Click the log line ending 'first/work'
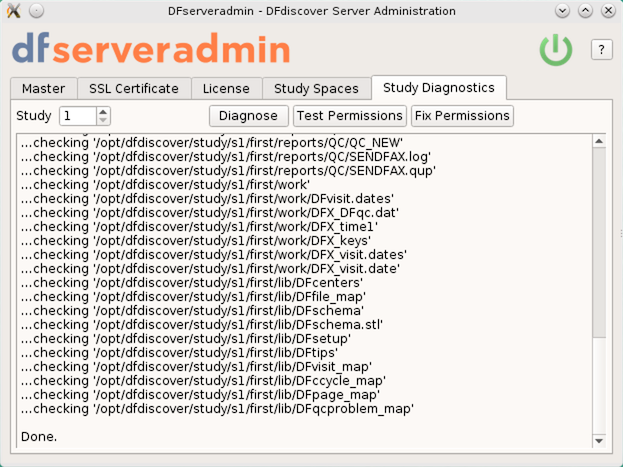Screen dimensions: 623x467 [165, 185]
